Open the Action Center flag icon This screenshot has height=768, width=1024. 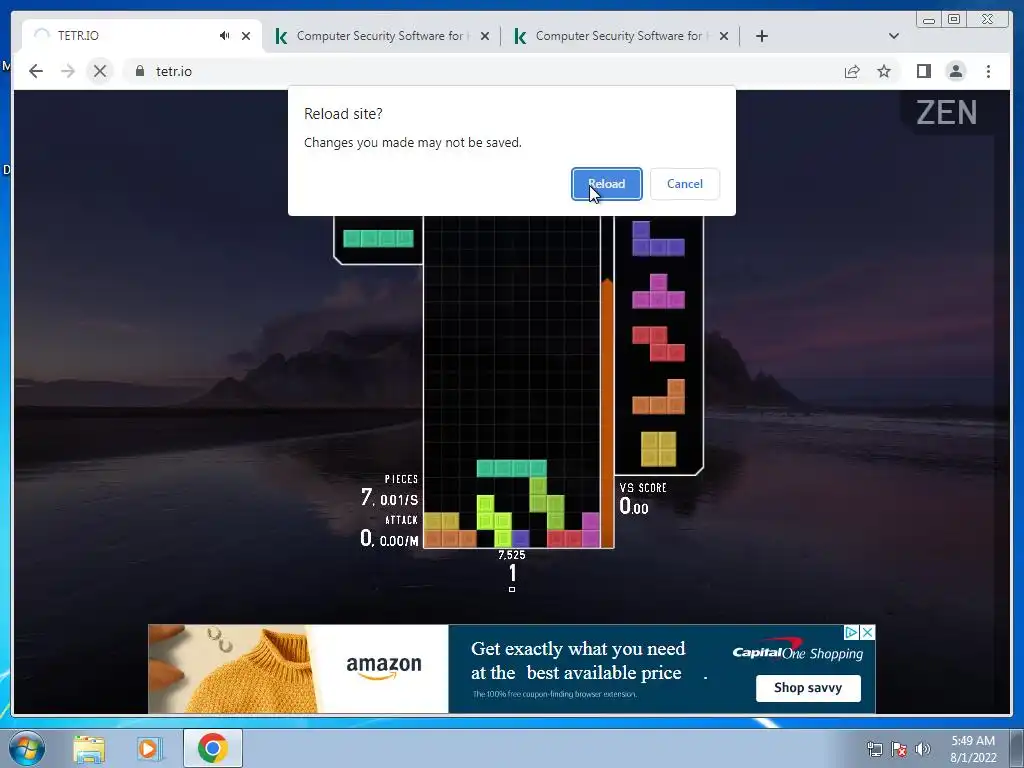pos(899,749)
